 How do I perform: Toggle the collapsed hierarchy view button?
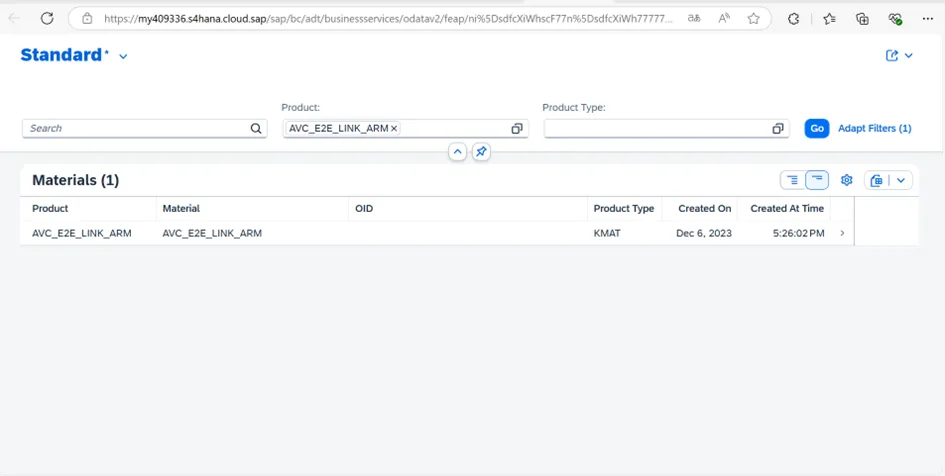pyautogui.click(x=818, y=180)
